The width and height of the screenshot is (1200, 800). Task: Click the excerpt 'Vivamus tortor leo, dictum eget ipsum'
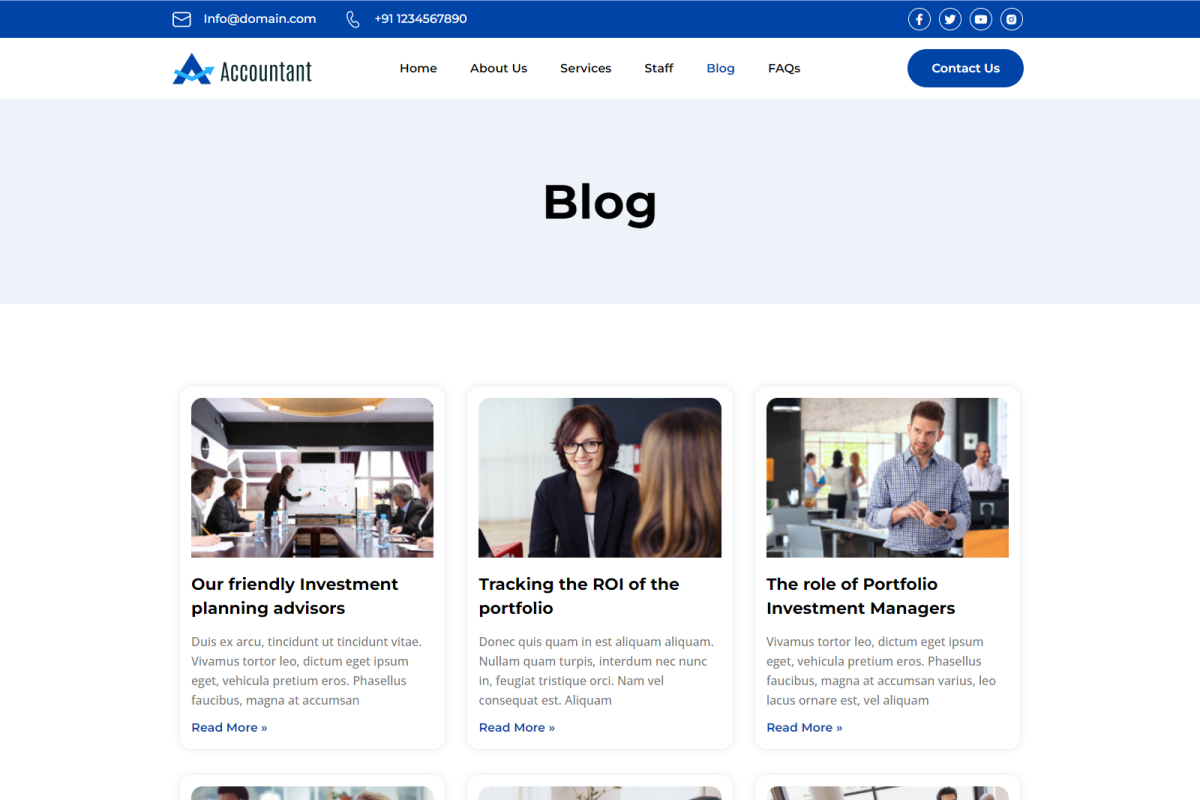coord(882,671)
